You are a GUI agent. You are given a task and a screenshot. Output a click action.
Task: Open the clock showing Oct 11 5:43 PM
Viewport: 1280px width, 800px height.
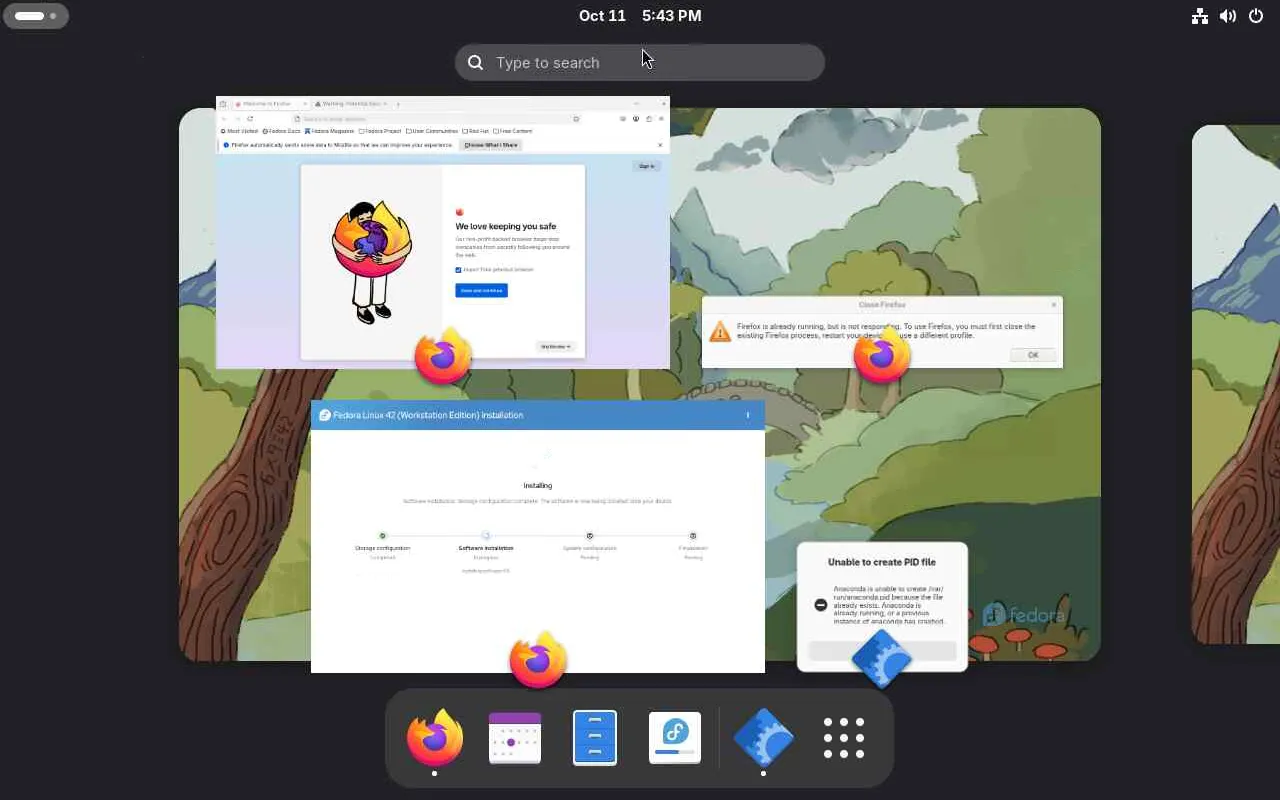point(640,16)
